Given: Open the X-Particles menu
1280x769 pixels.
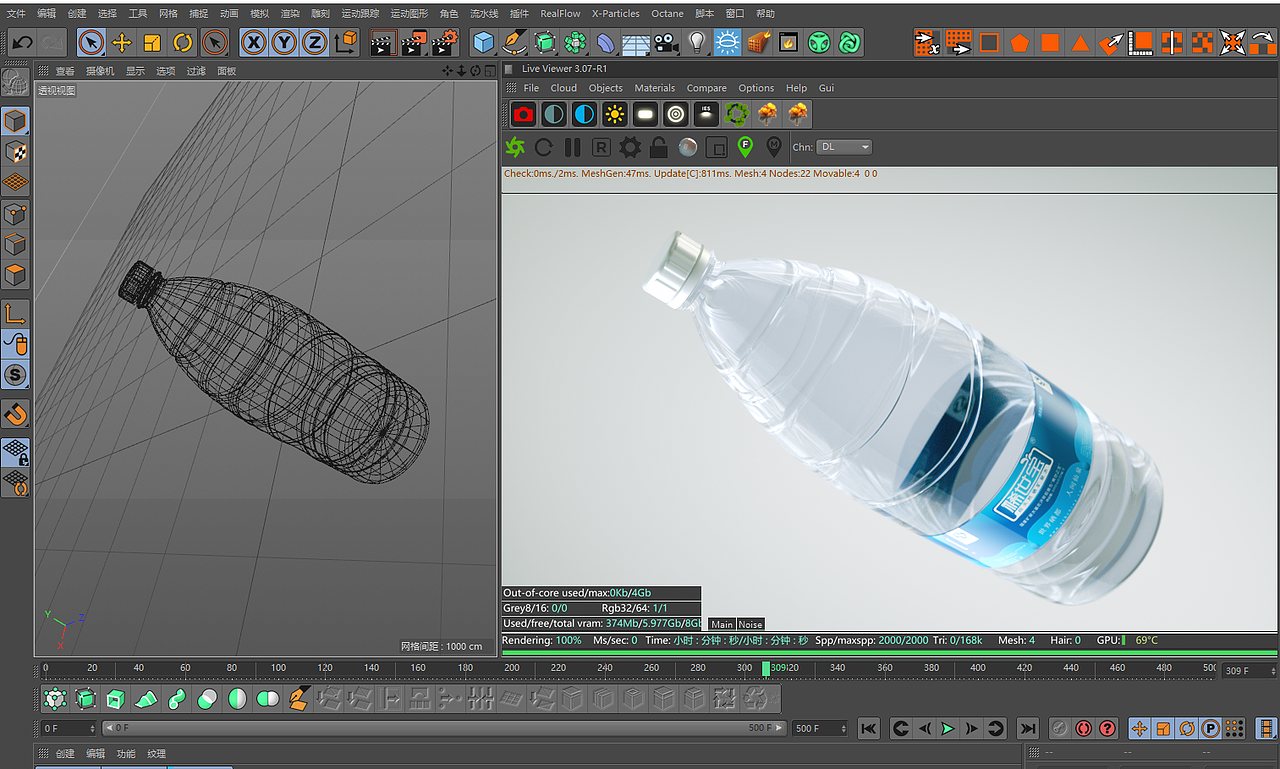Looking at the screenshot, I should click(x=616, y=14).
